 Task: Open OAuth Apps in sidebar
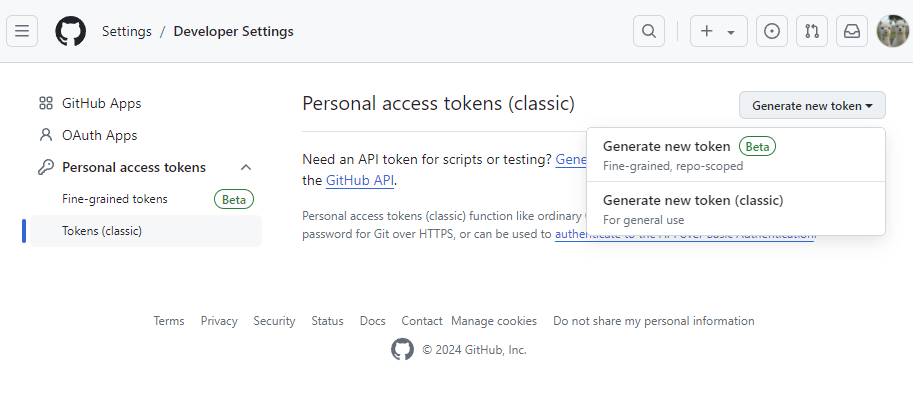tap(99, 135)
